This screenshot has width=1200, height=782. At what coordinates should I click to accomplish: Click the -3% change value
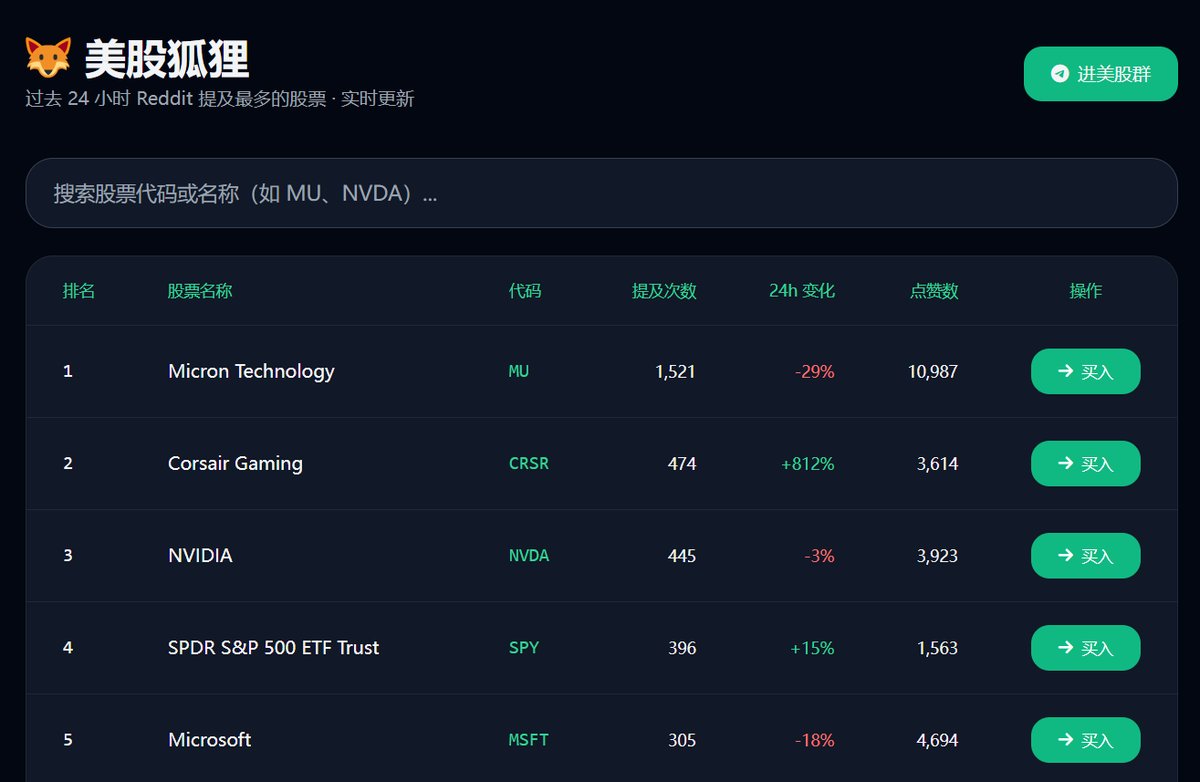click(819, 555)
